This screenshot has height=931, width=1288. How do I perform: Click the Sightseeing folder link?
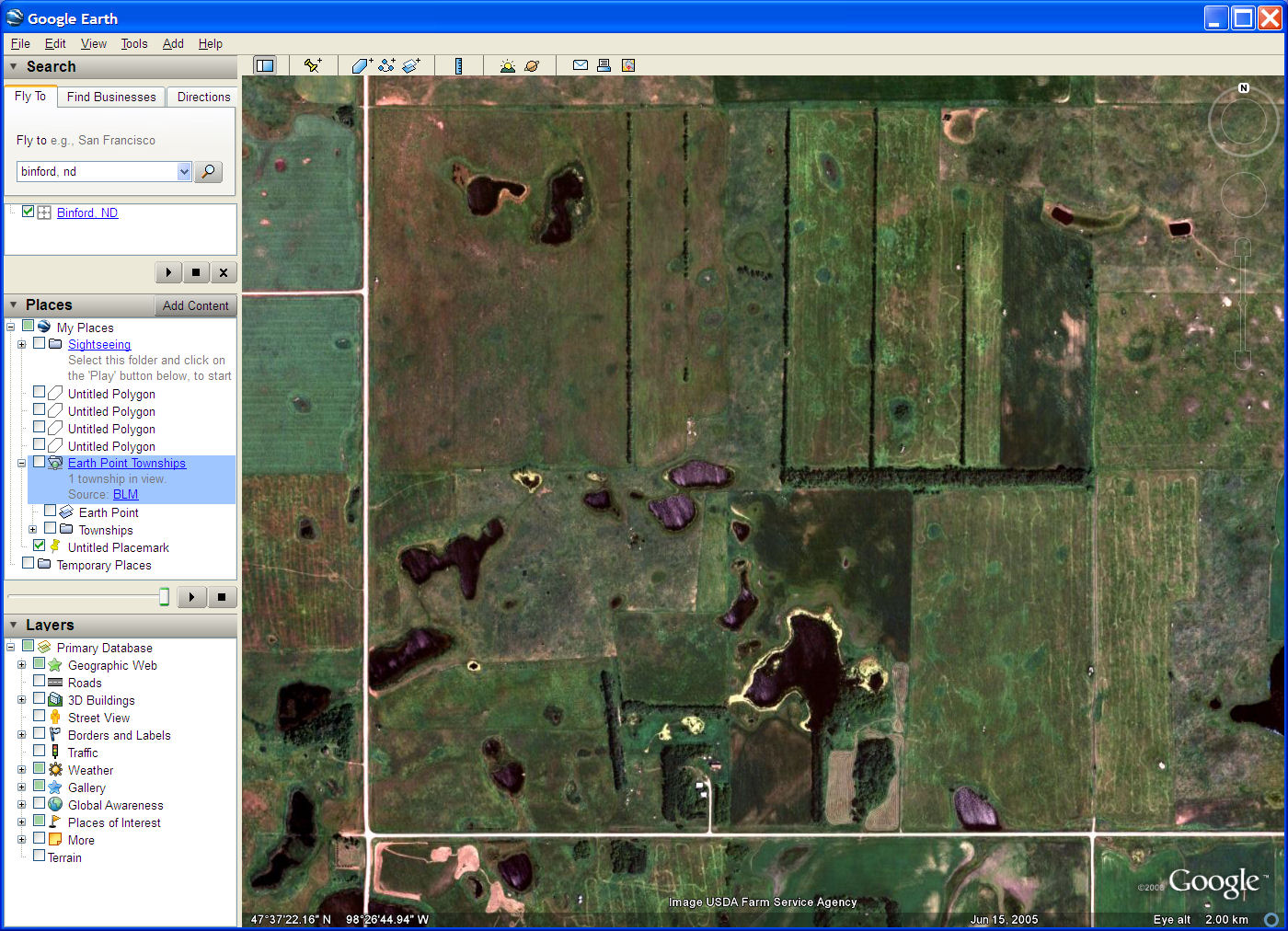pyautogui.click(x=99, y=344)
